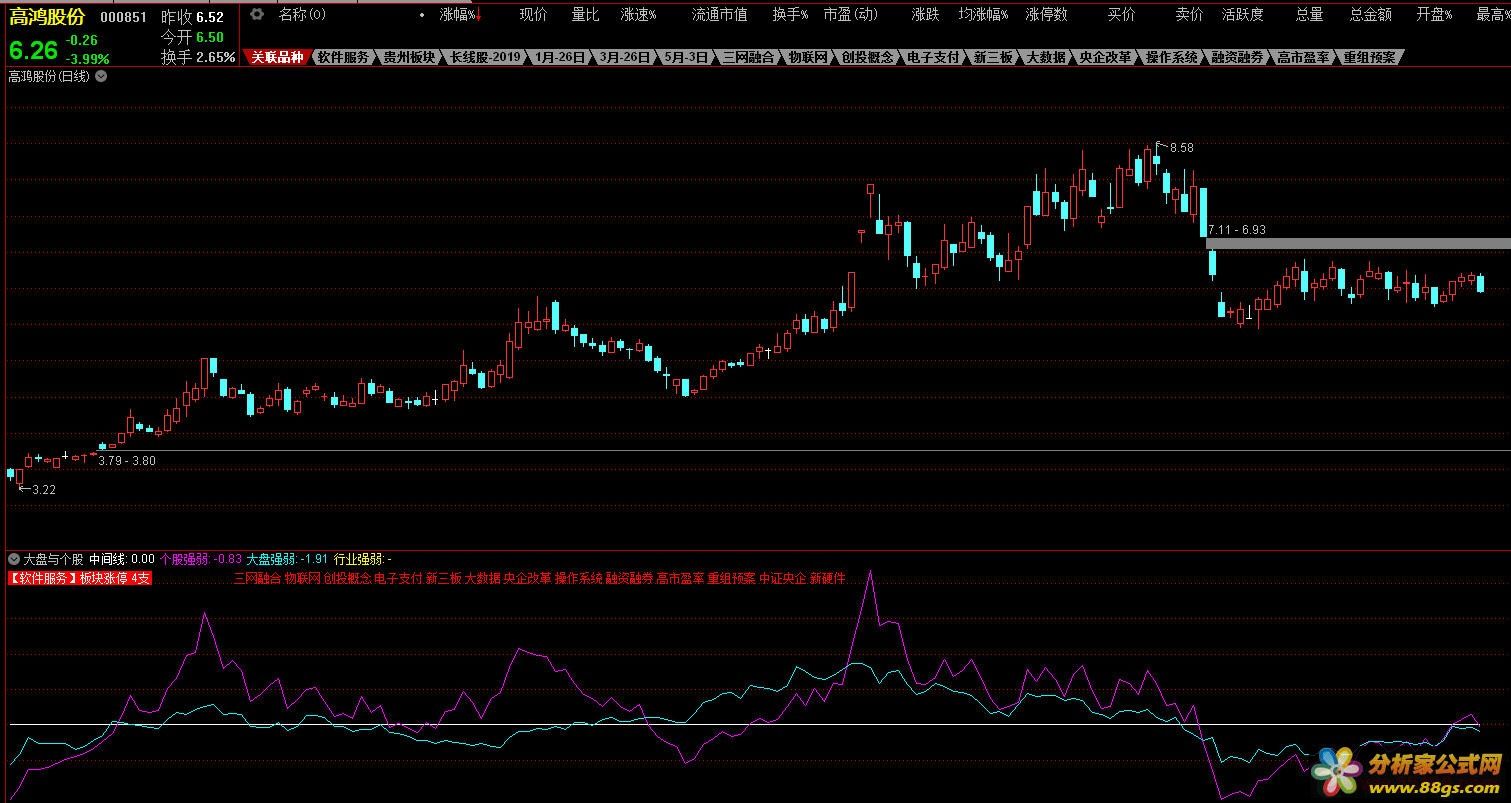Sort by the 流通市值 column header
This screenshot has width=1511, height=803.
coord(719,14)
